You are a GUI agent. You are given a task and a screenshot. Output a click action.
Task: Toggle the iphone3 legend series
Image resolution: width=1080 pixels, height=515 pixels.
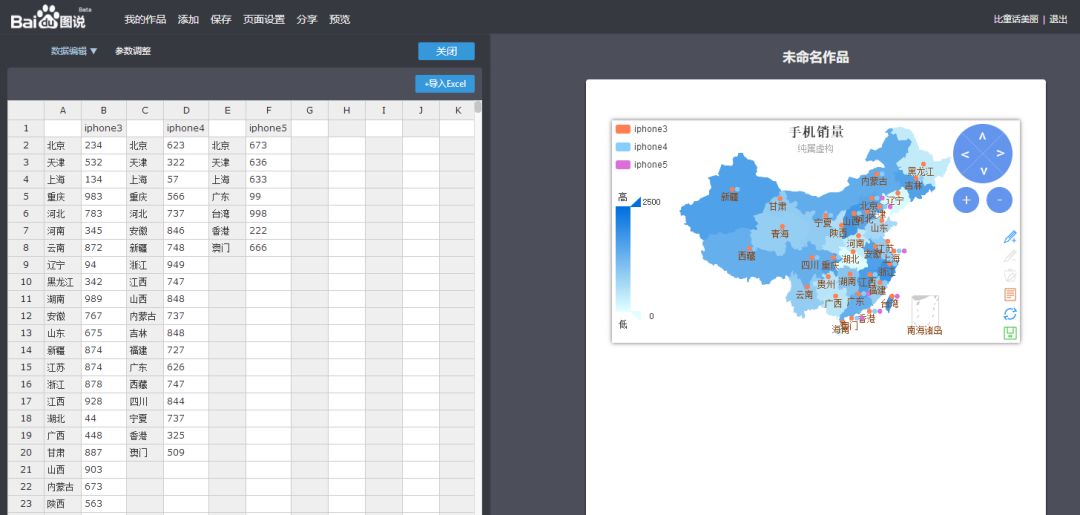click(x=641, y=129)
